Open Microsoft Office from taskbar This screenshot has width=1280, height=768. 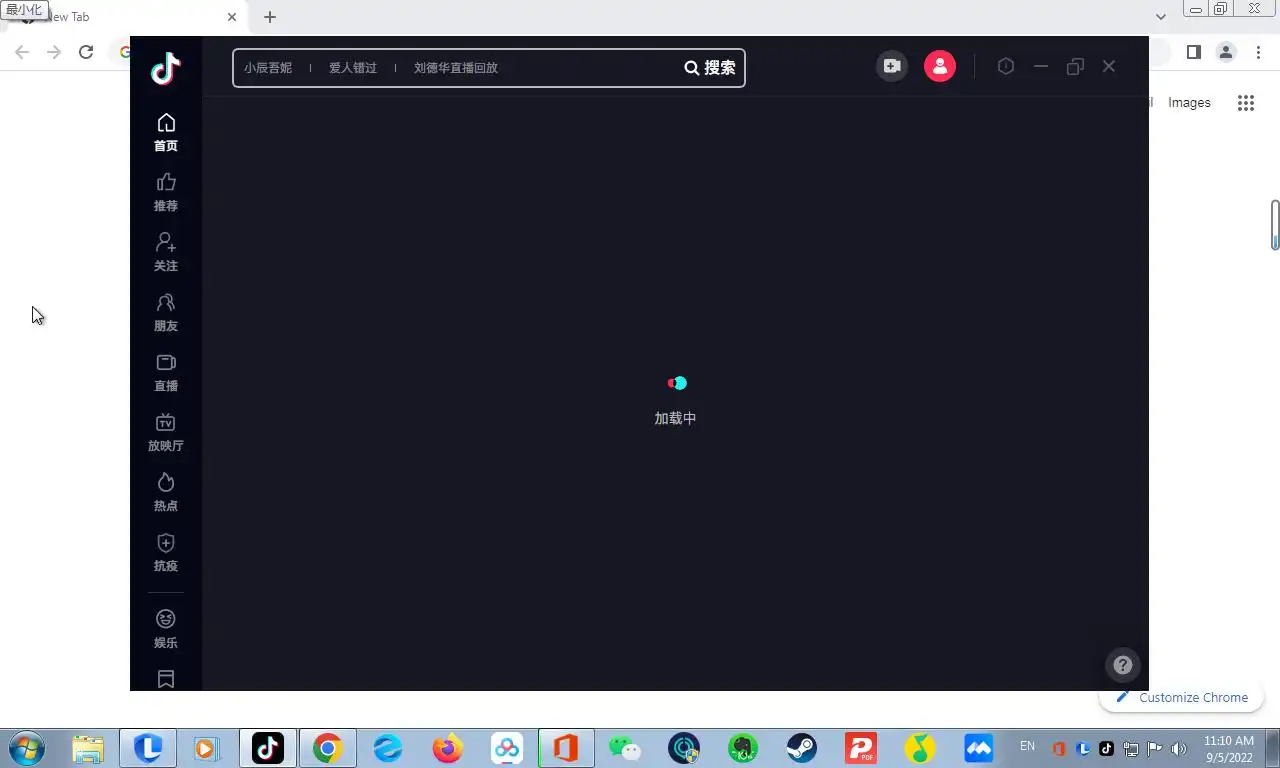(566, 748)
